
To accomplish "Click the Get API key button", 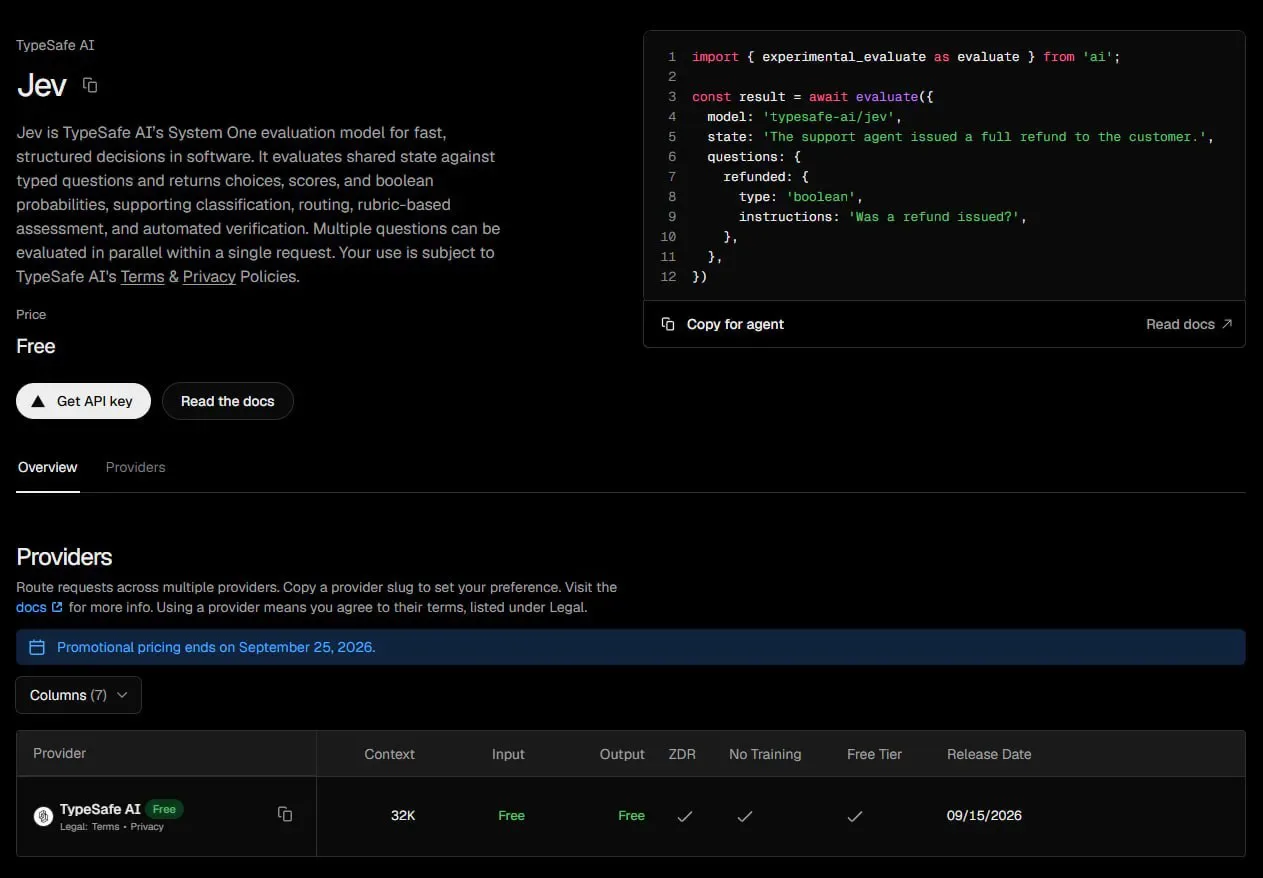I will point(83,401).
